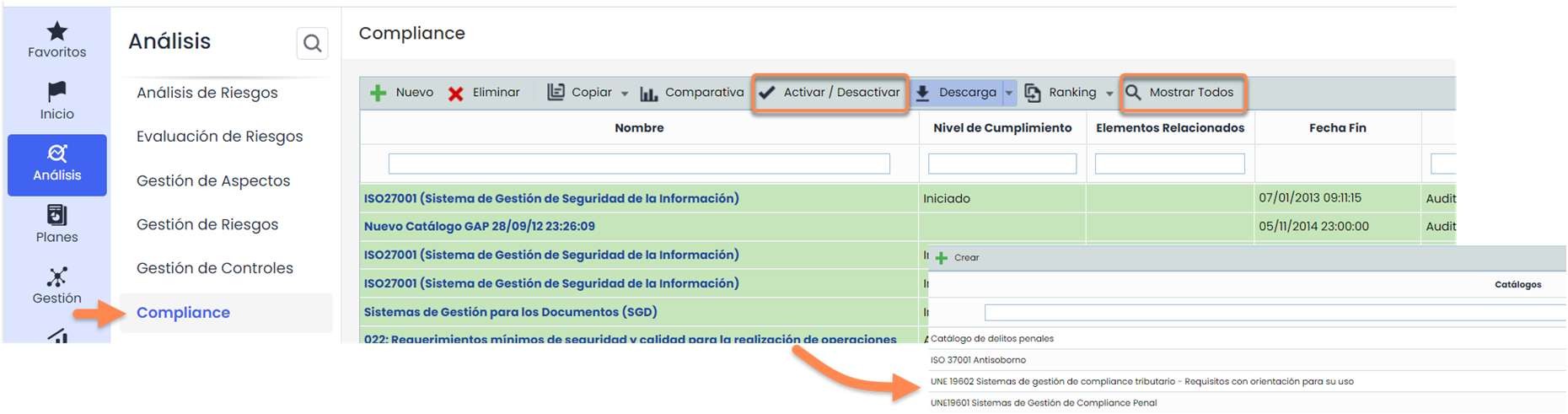Toggle Activar / Desactivar for the catalog
The width and height of the screenshot is (1568, 414).
click(830, 93)
